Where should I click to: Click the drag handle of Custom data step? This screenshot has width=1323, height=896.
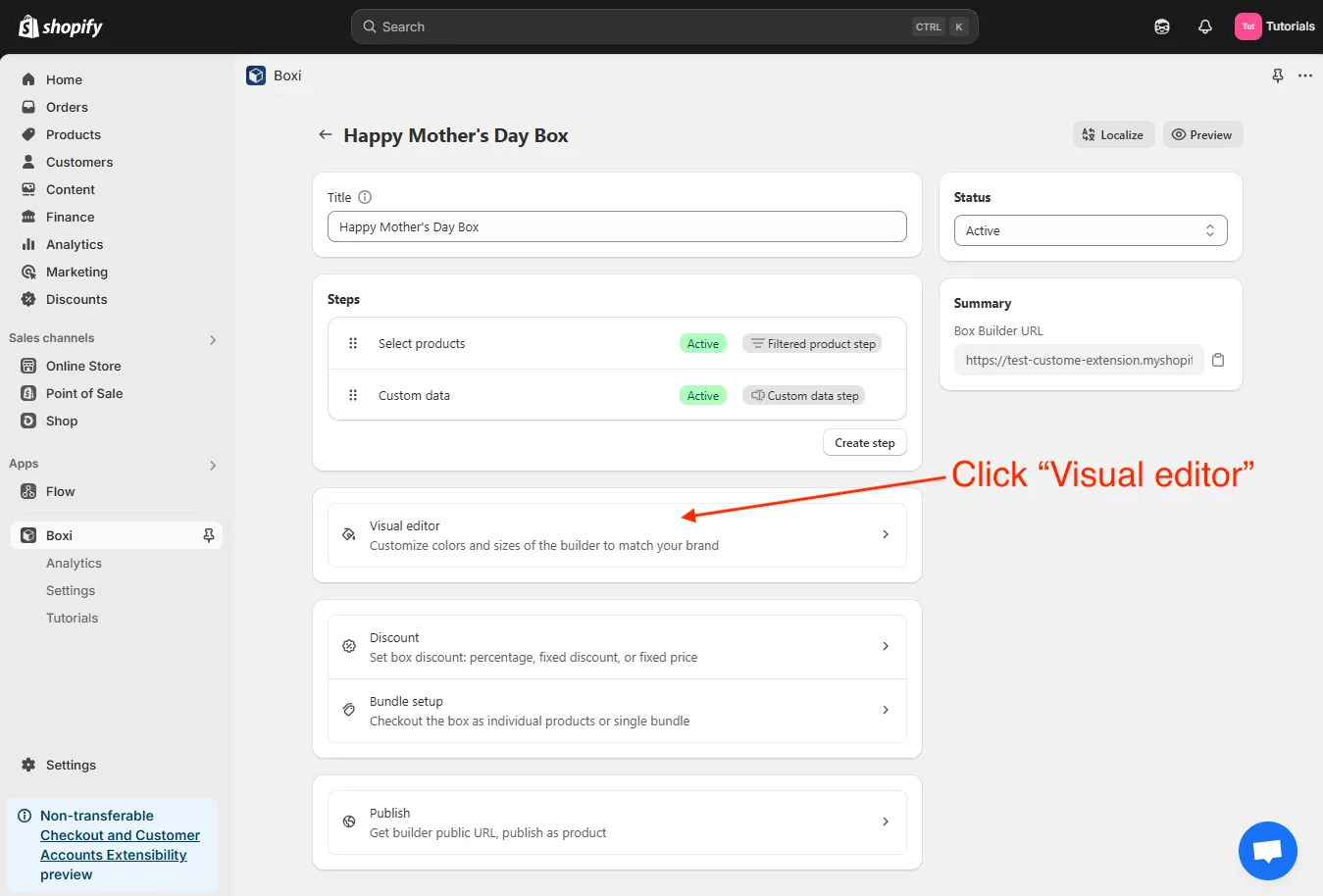353,395
